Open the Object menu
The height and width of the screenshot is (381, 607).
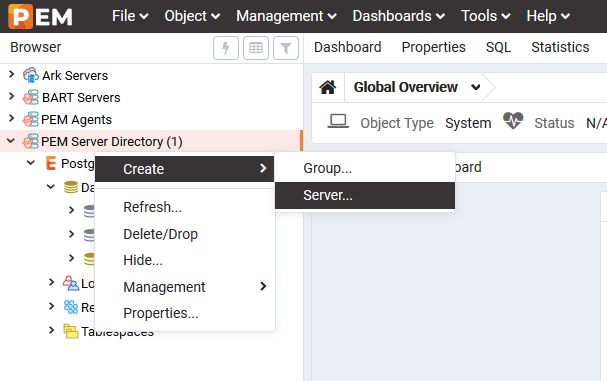(192, 16)
